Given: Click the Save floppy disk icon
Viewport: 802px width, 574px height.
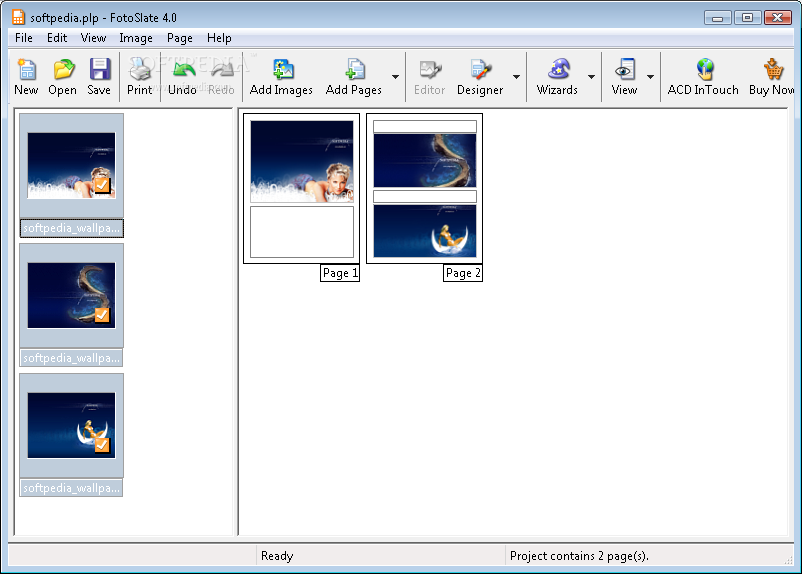Looking at the screenshot, I should [x=99, y=69].
